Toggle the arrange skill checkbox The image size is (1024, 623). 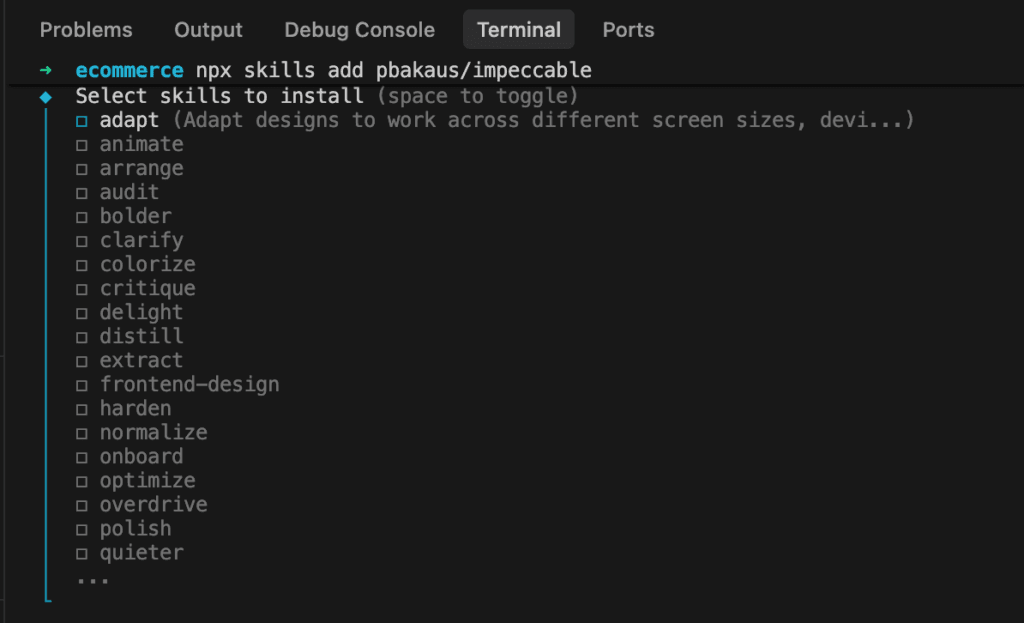82,169
